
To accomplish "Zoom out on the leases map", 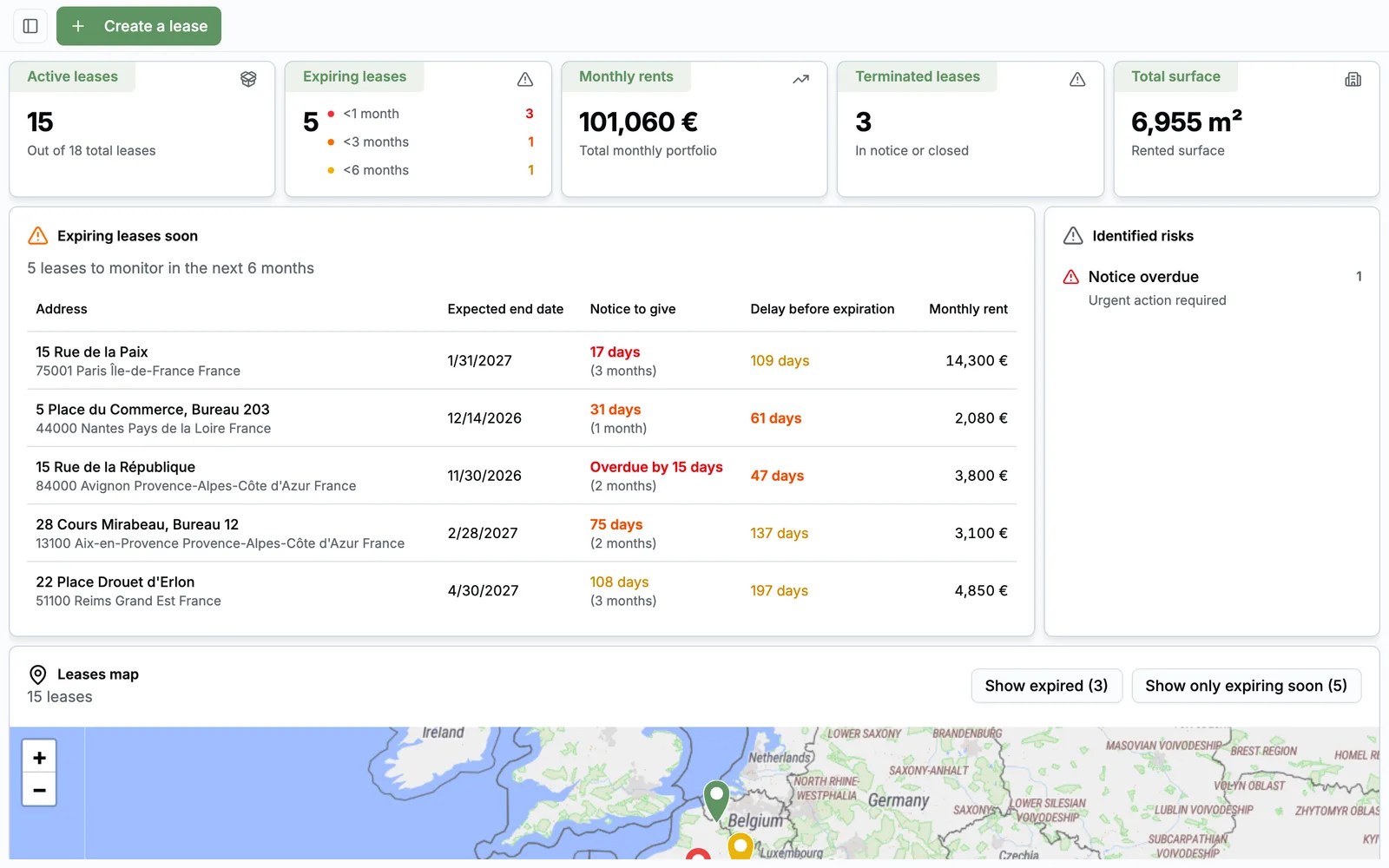I will point(39,790).
